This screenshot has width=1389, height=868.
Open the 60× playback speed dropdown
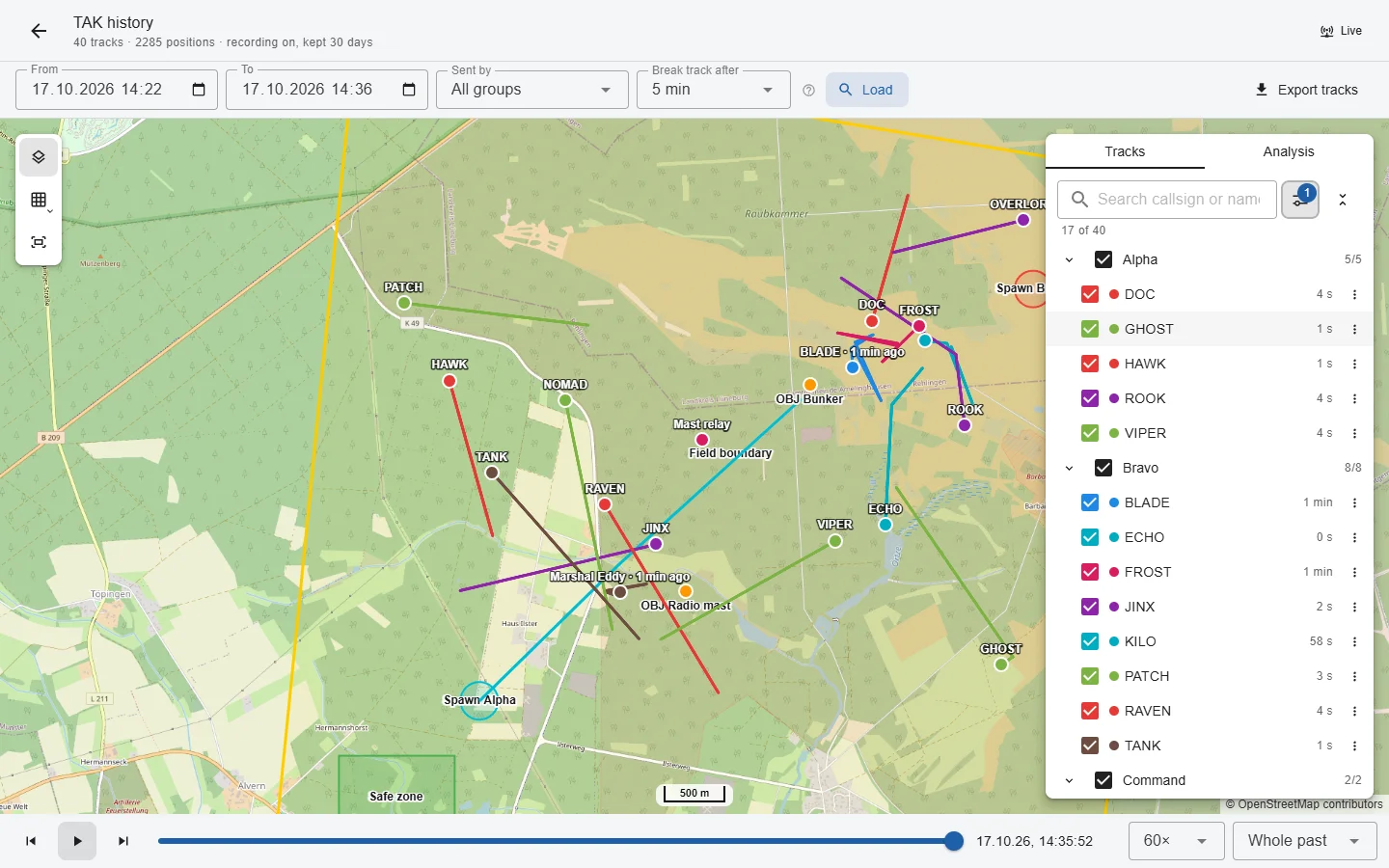click(1177, 841)
